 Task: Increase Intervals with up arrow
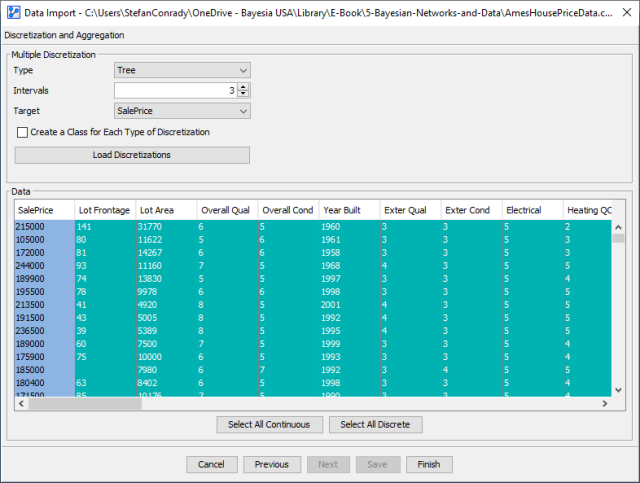pyautogui.click(x=243, y=87)
